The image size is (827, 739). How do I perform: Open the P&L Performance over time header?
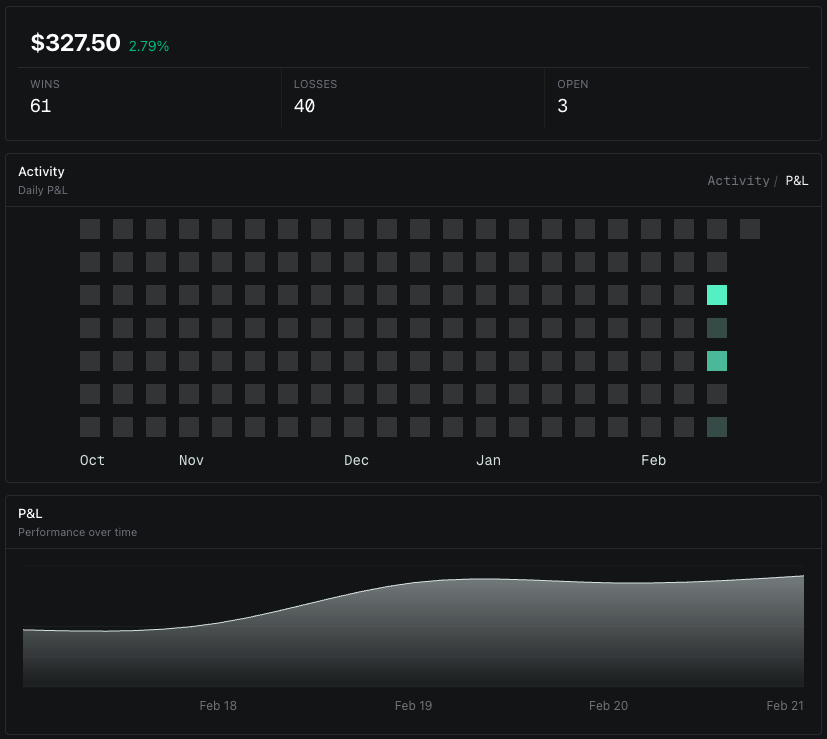click(28, 513)
